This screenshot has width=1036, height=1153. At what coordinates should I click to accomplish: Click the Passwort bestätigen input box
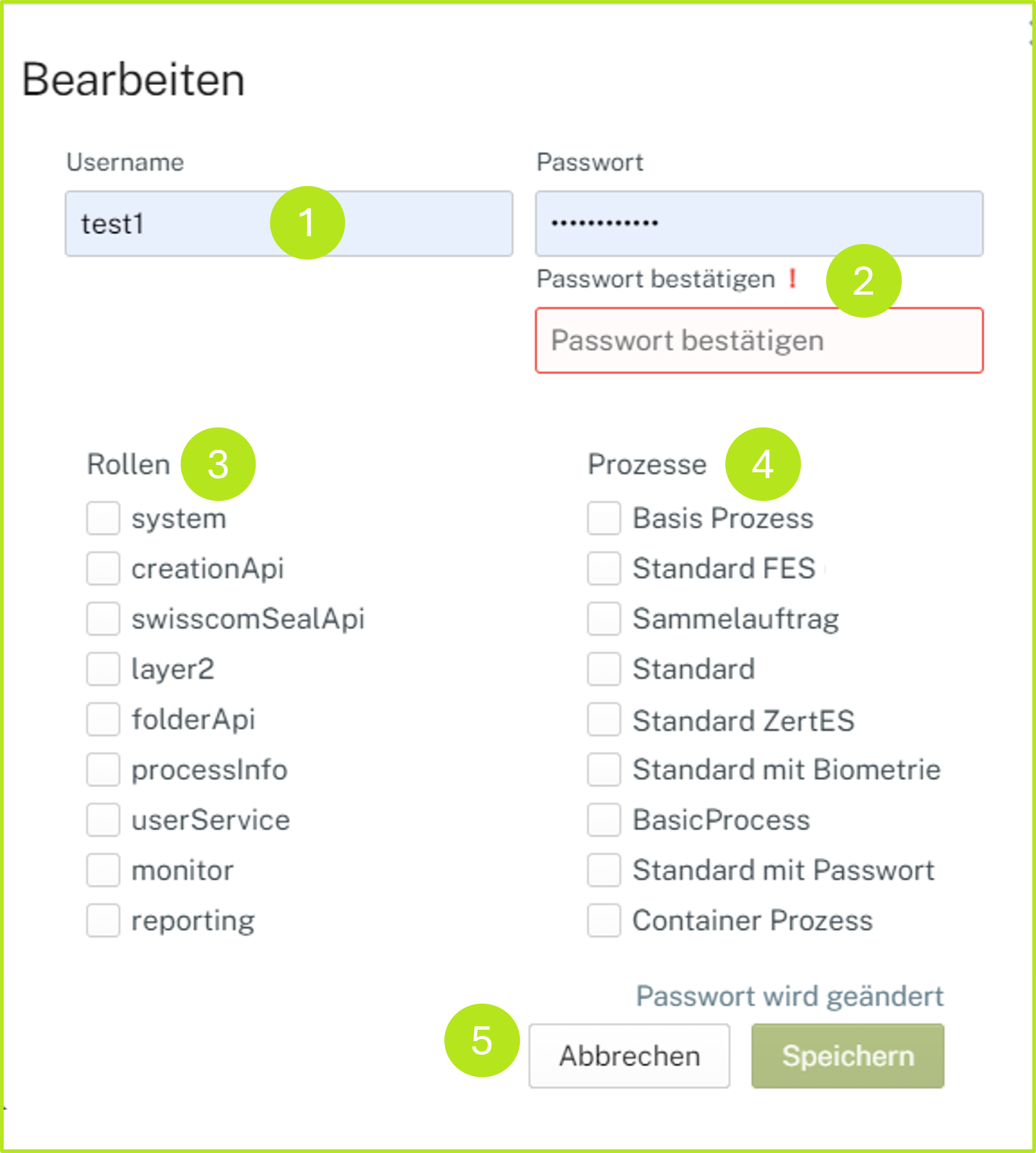(x=758, y=341)
